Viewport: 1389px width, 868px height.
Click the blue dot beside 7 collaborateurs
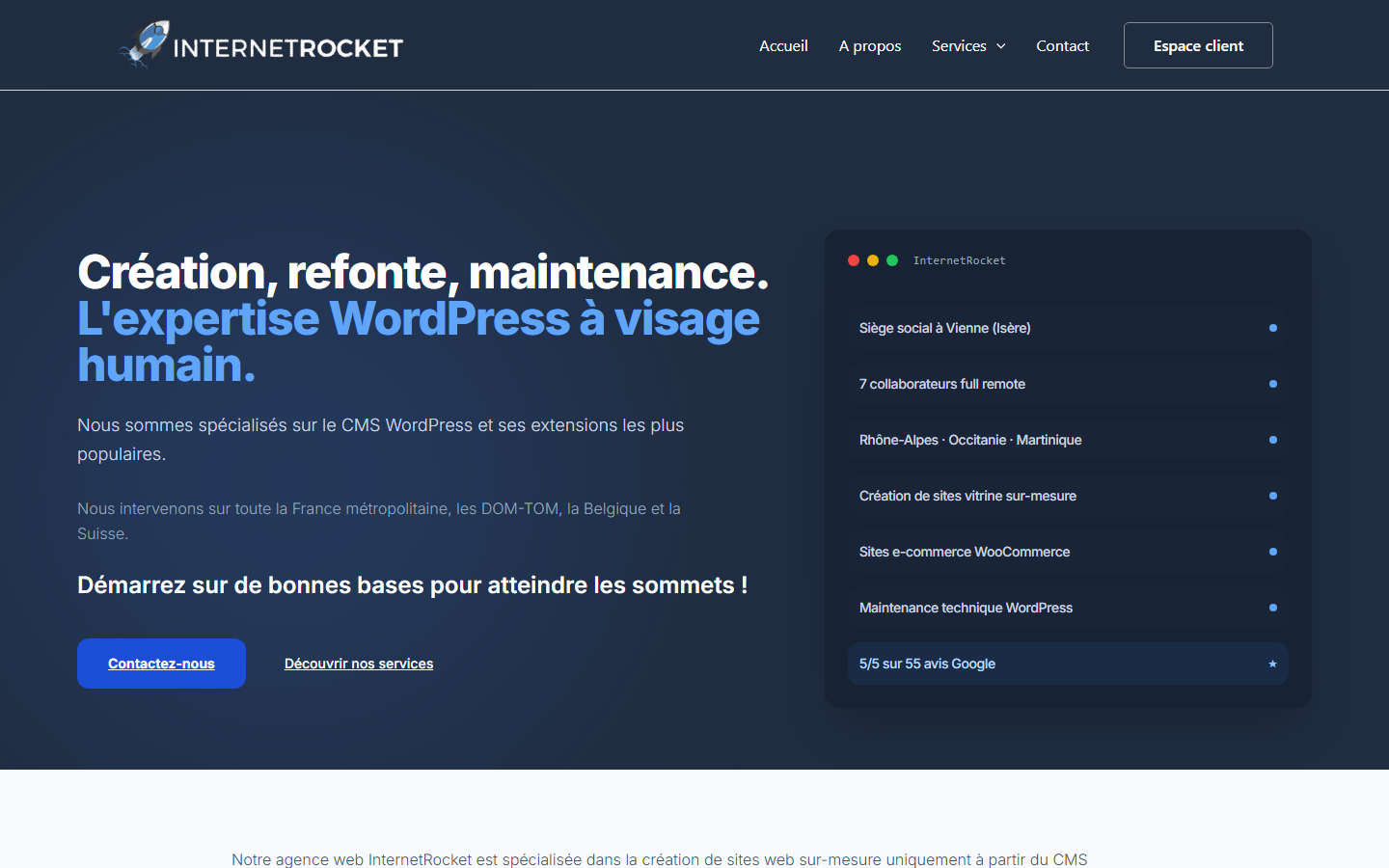click(x=1273, y=384)
